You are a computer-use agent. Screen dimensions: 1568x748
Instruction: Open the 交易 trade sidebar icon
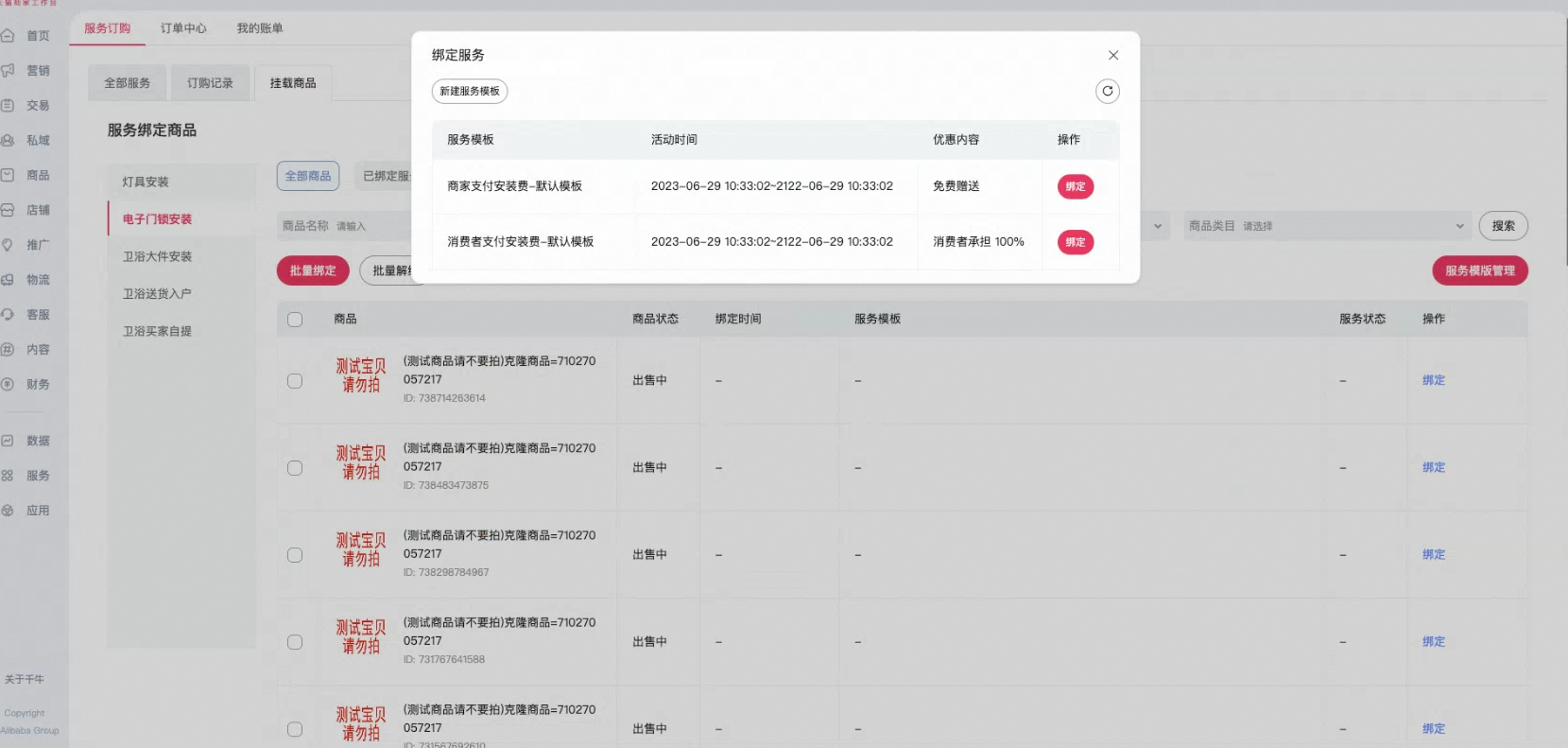point(8,106)
